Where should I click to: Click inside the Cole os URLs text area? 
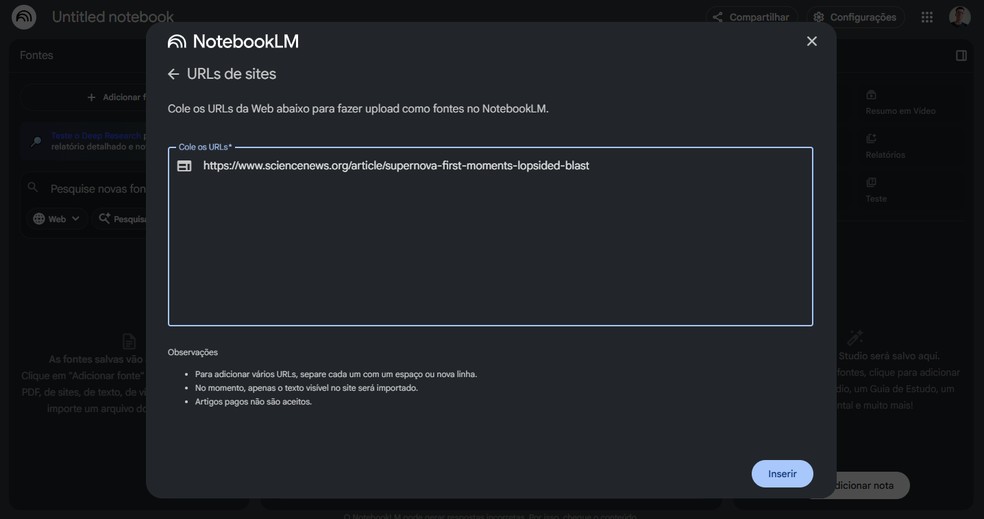point(490,250)
